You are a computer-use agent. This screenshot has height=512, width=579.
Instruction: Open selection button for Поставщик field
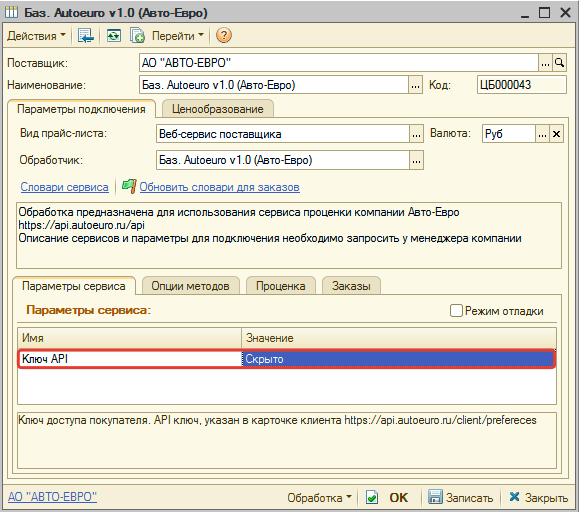click(545, 63)
